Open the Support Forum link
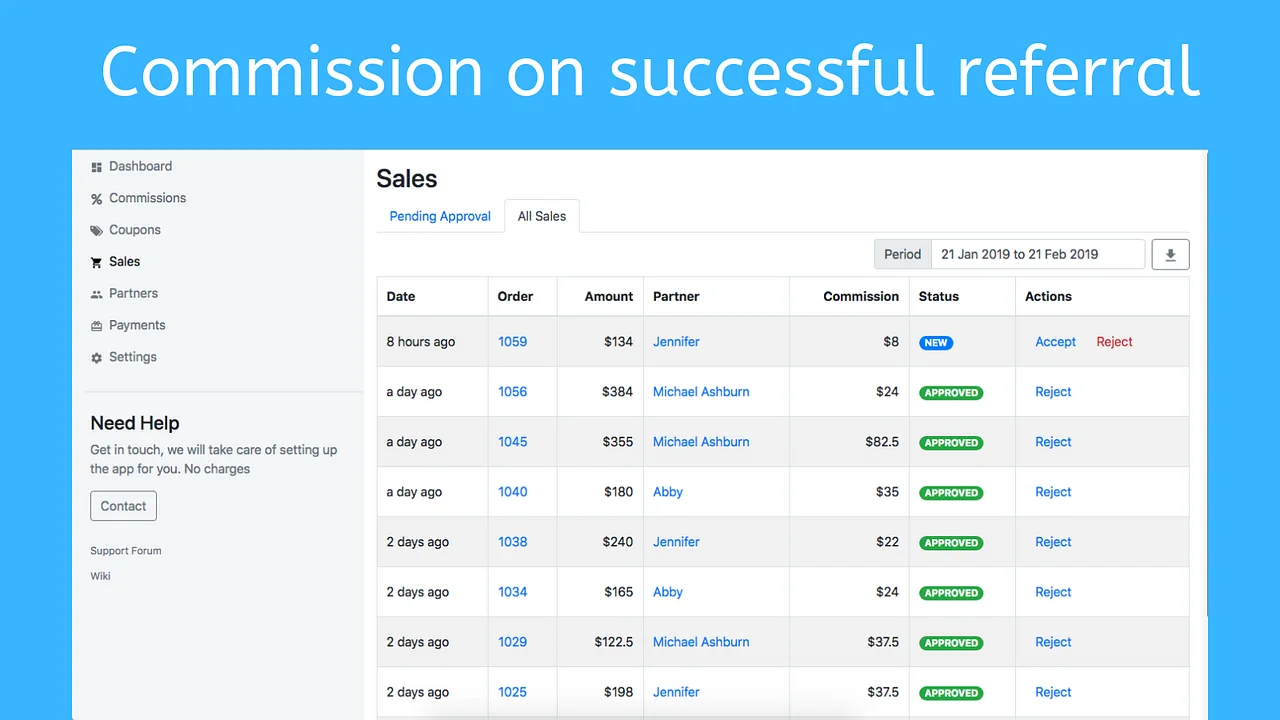1280x720 pixels. 126,551
